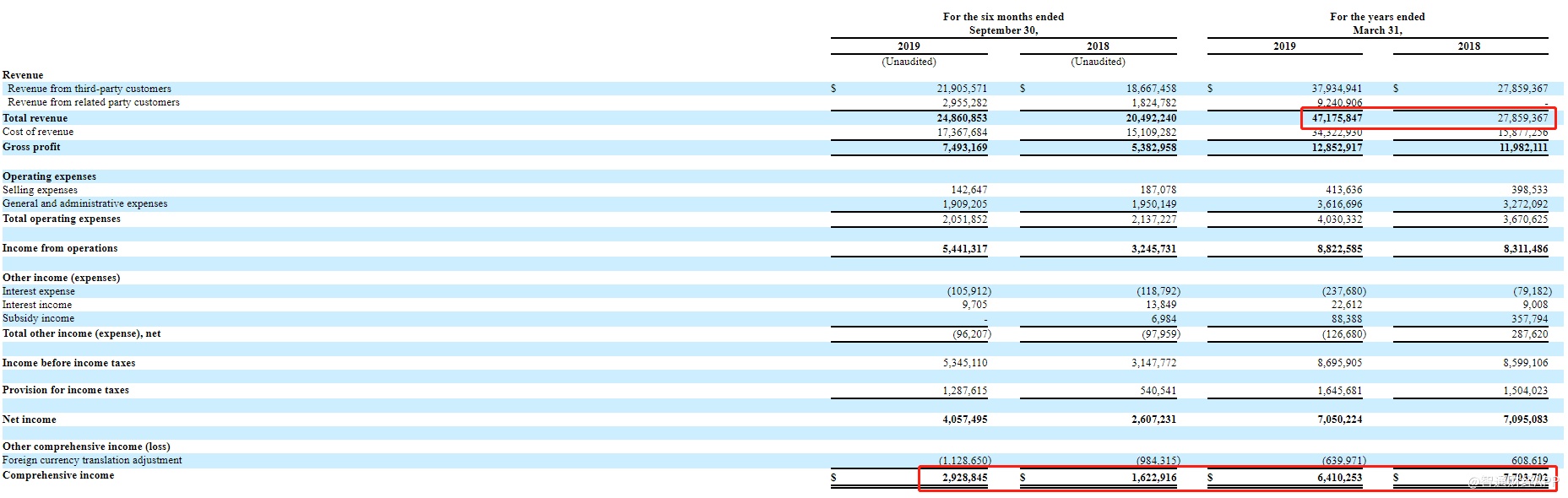
Task: Select the net income value 4,057,495
Action: tap(964, 420)
